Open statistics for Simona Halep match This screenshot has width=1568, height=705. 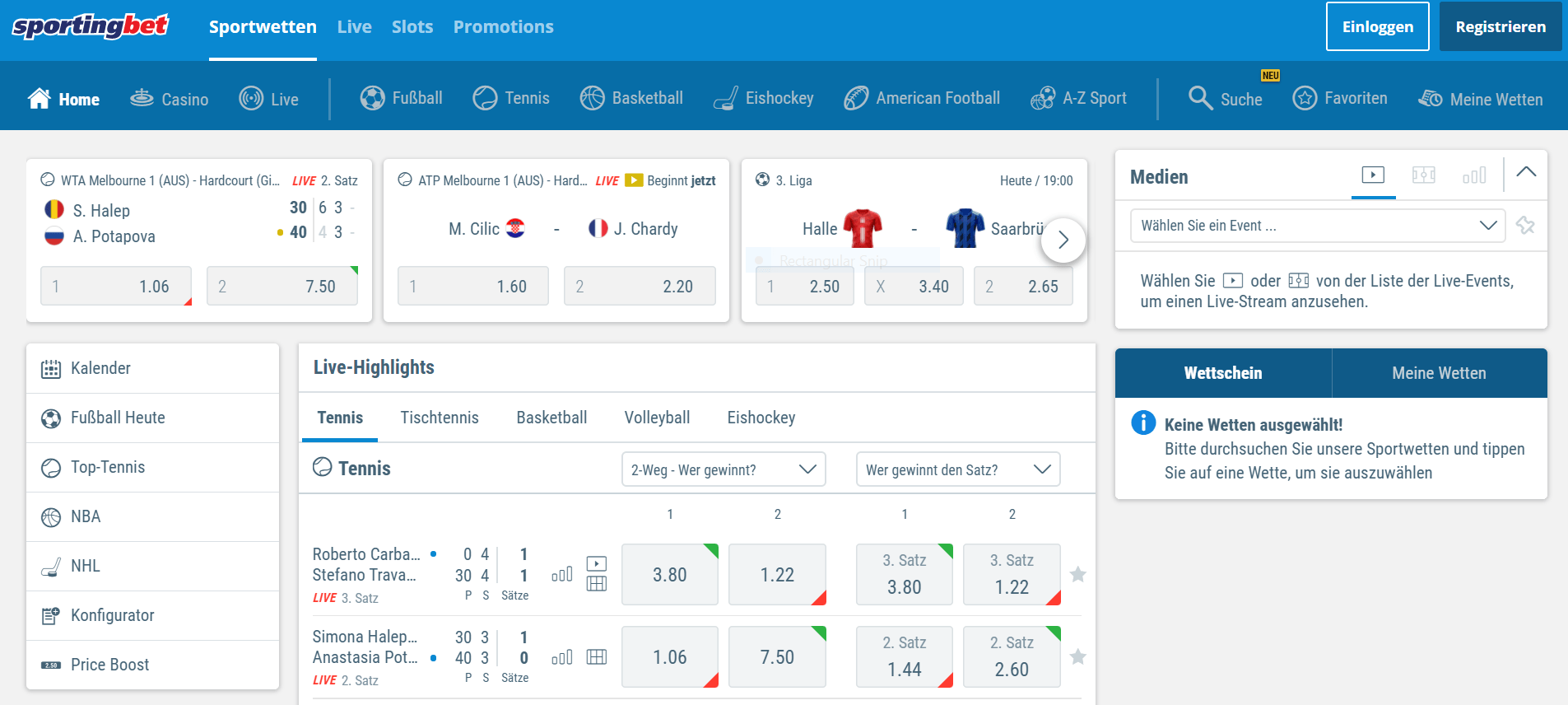tap(562, 657)
